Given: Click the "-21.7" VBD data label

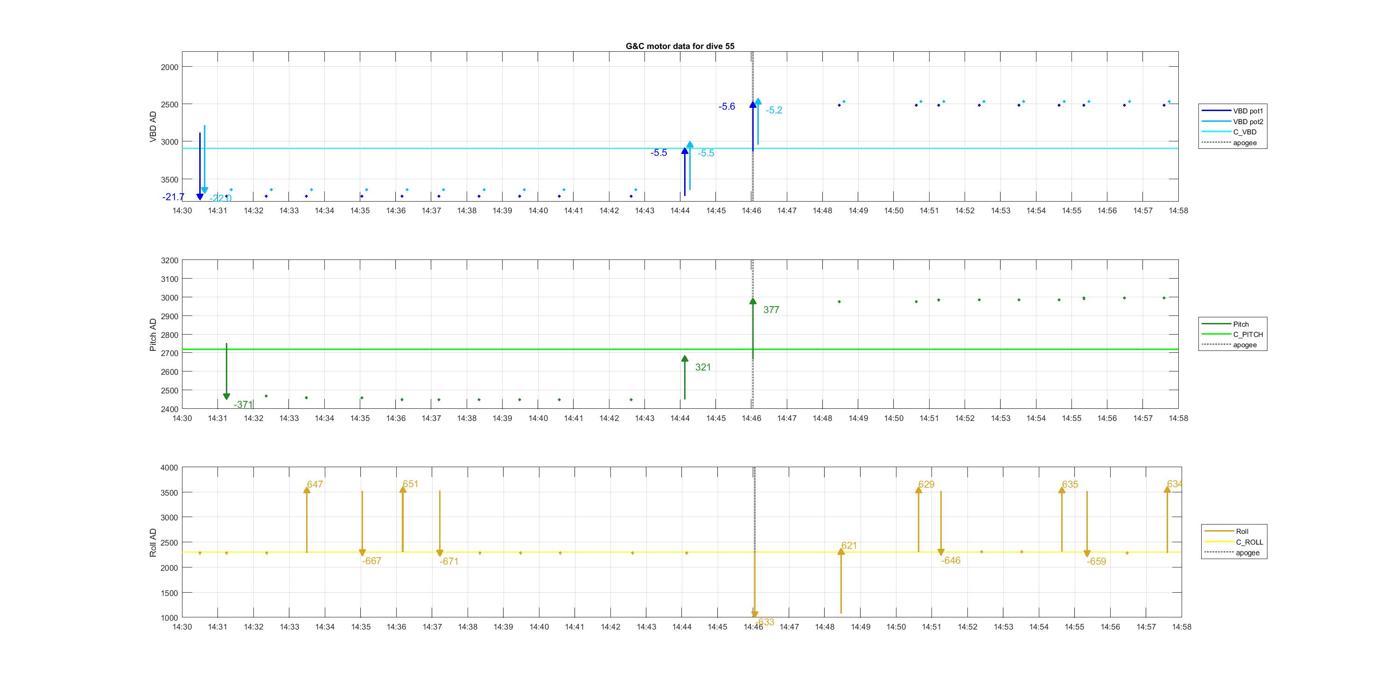Looking at the screenshot, I should 173,197.
